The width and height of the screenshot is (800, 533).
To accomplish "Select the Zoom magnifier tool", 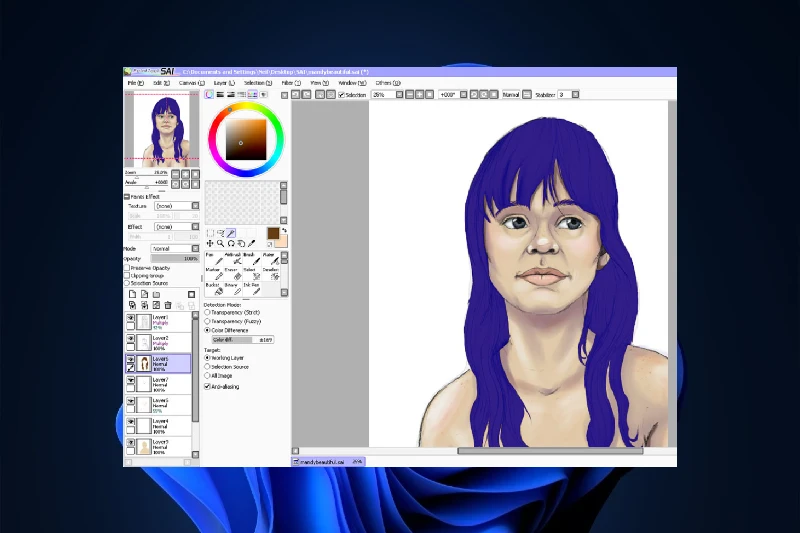I will 220,244.
